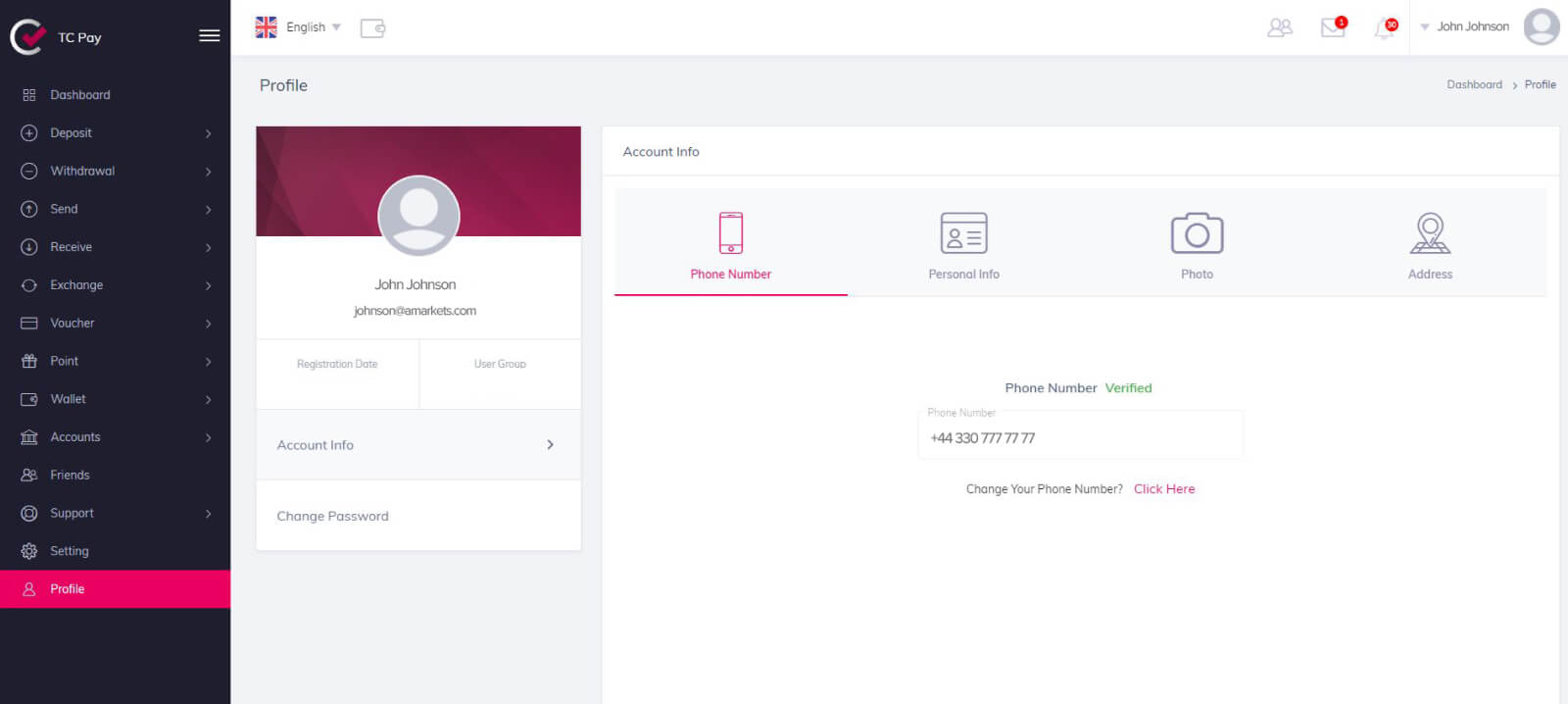The width and height of the screenshot is (1568, 704).
Task: Expand the Deposit sidebar menu
Action: click(x=116, y=133)
